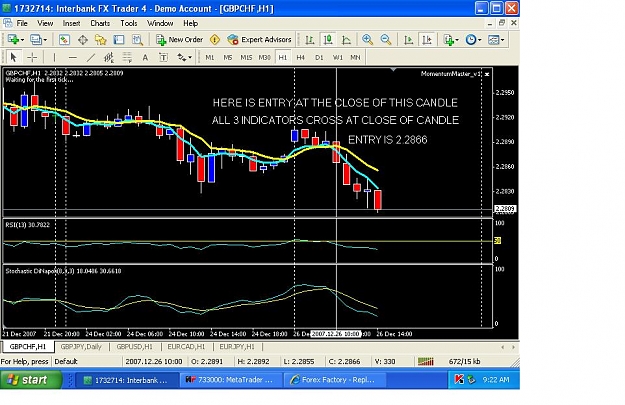625x405 pixels.
Task: Click the Kaspersky tray icon
Action: pyautogui.click(x=459, y=379)
